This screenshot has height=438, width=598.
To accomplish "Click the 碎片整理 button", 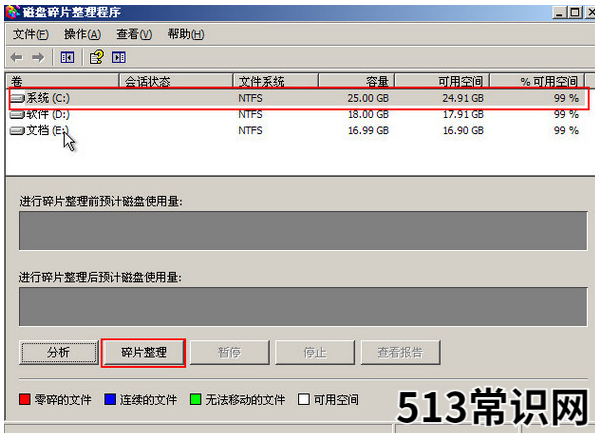I will pyautogui.click(x=144, y=353).
